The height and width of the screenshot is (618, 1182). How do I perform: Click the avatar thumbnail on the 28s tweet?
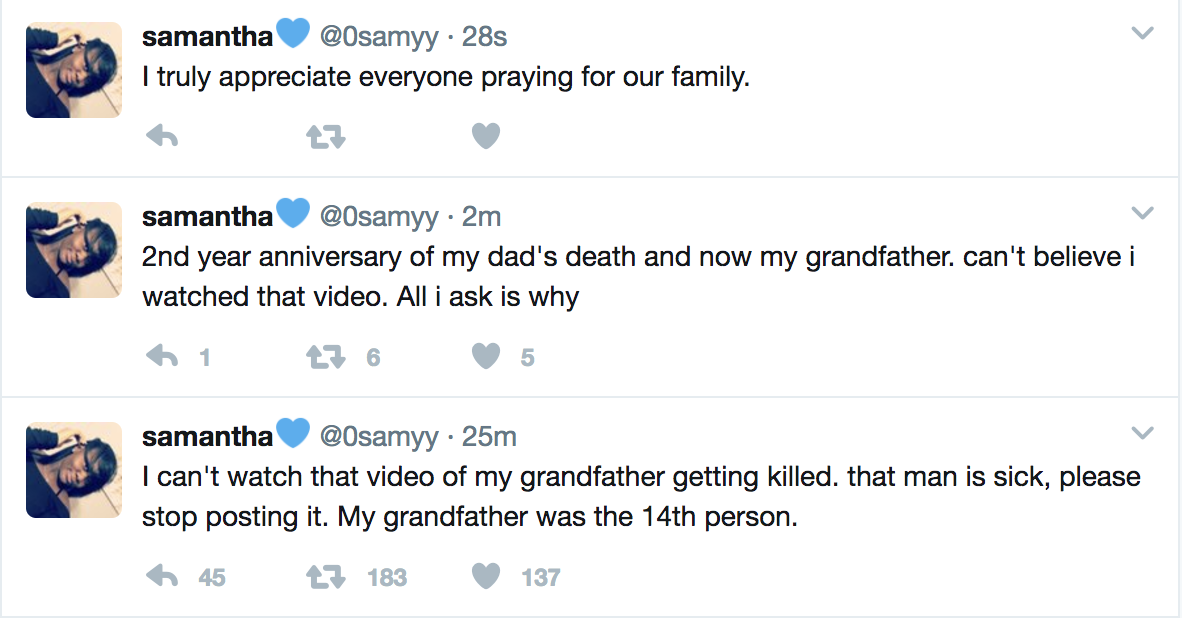(x=74, y=70)
